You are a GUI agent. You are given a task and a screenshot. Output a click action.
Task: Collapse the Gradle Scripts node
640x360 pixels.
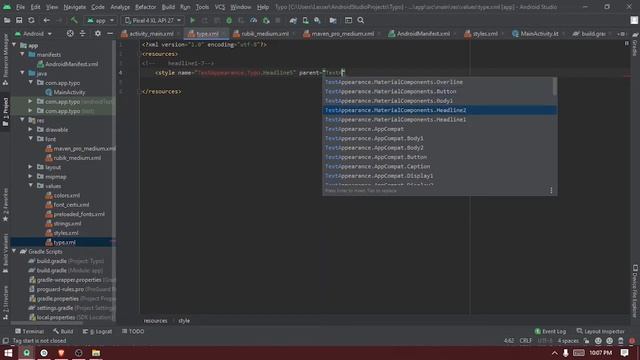pos(15,251)
